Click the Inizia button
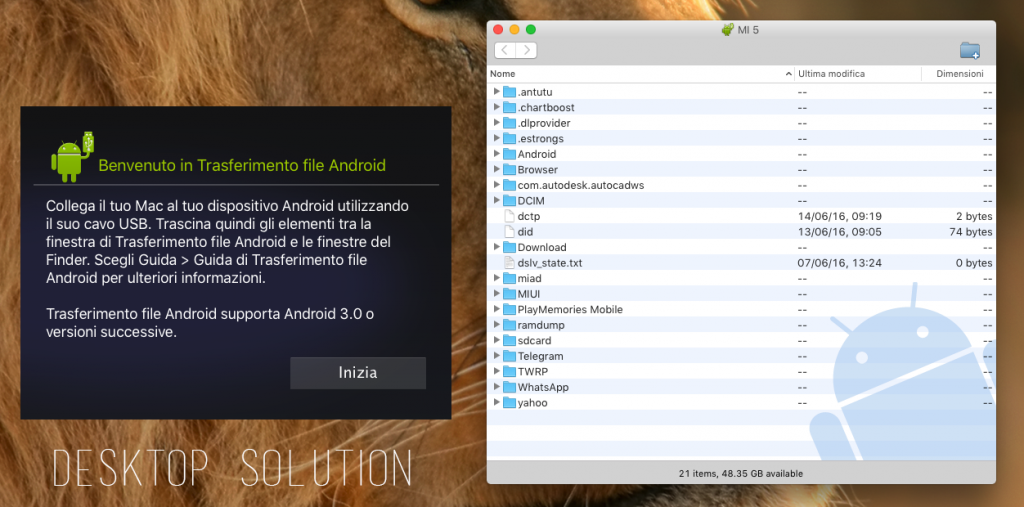Viewport: 1024px width, 507px height. click(358, 373)
